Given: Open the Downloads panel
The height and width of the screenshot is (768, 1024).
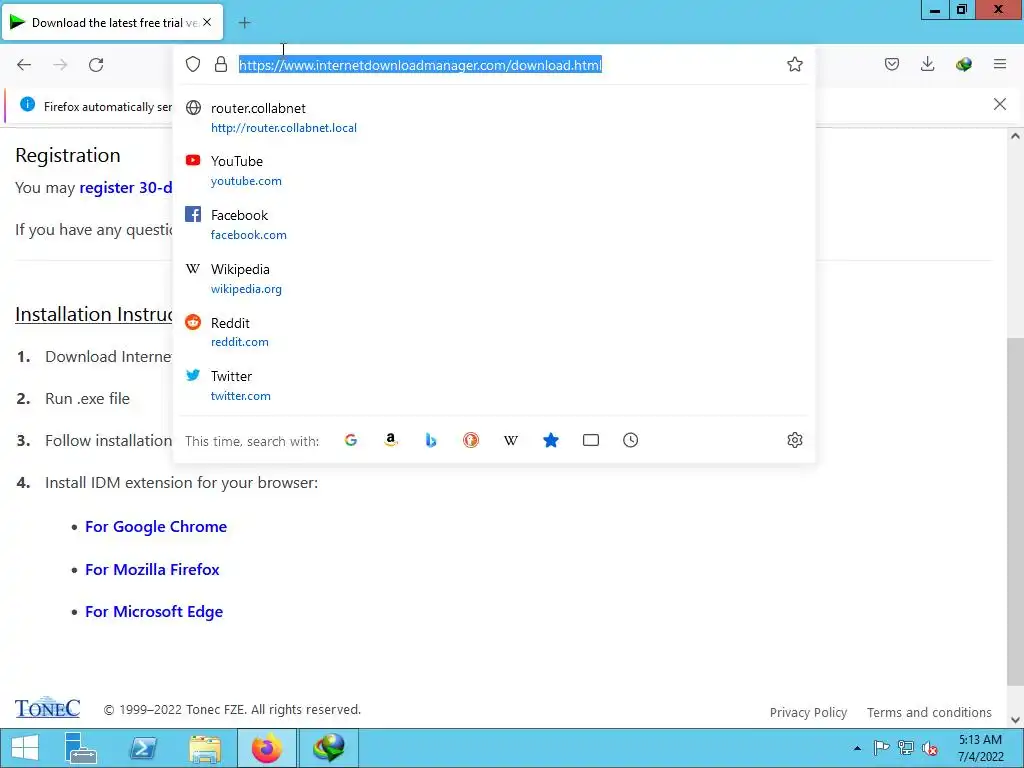Looking at the screenshot, I should click(927, 64).
